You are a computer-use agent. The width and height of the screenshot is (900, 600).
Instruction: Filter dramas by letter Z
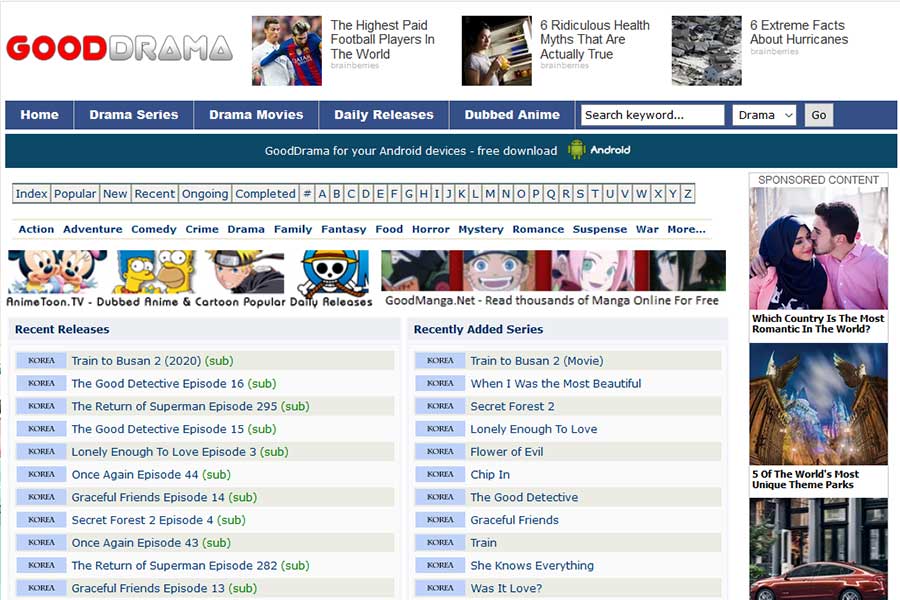pyautogui.click(x=688, y=194)
